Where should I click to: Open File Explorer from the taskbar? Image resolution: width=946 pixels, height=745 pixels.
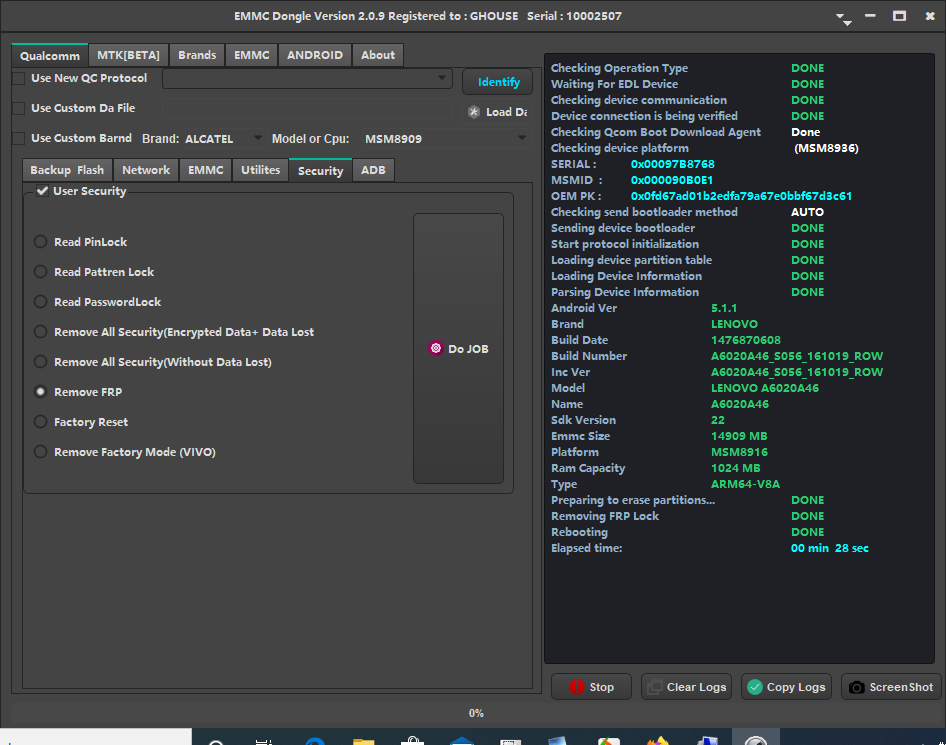coord(364,740)
